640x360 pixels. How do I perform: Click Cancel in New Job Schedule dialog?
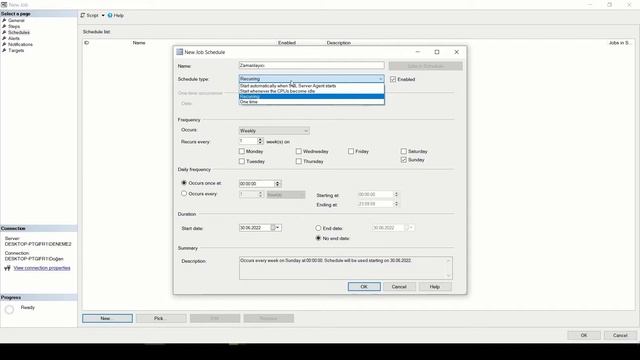[x=399, y=287]
